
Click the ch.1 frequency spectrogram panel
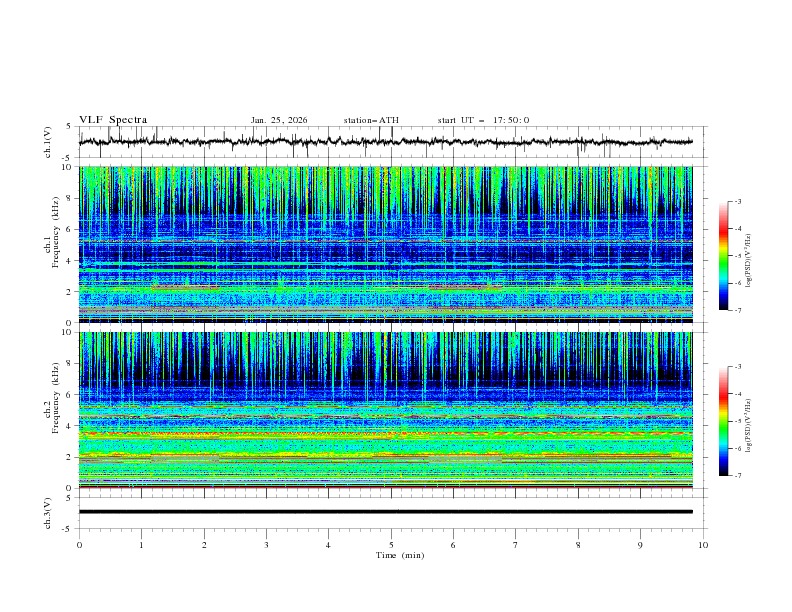(385, 244)
